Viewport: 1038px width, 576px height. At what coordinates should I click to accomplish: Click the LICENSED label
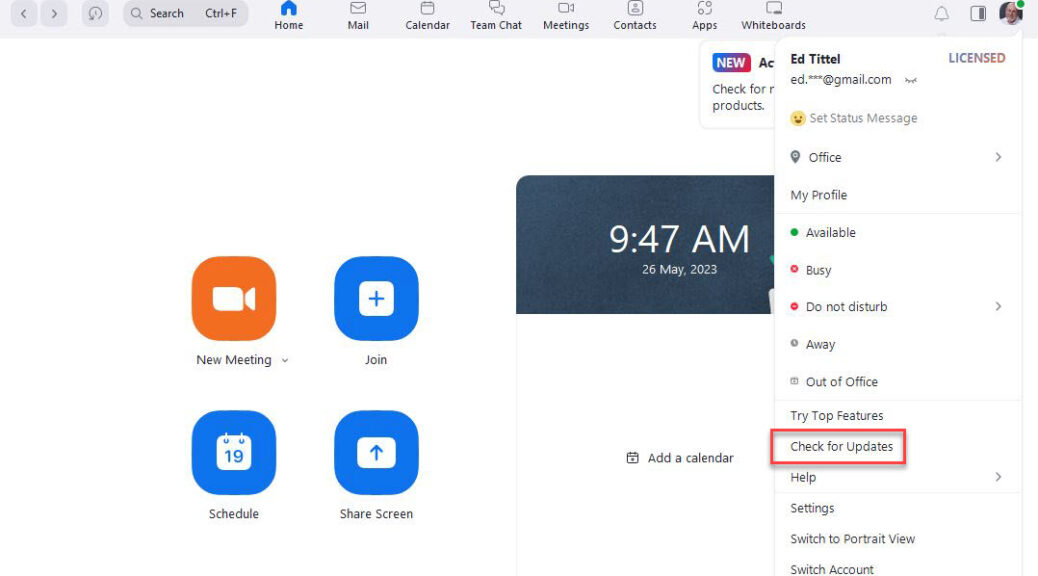pyautogui.click(x=976, y=58)
